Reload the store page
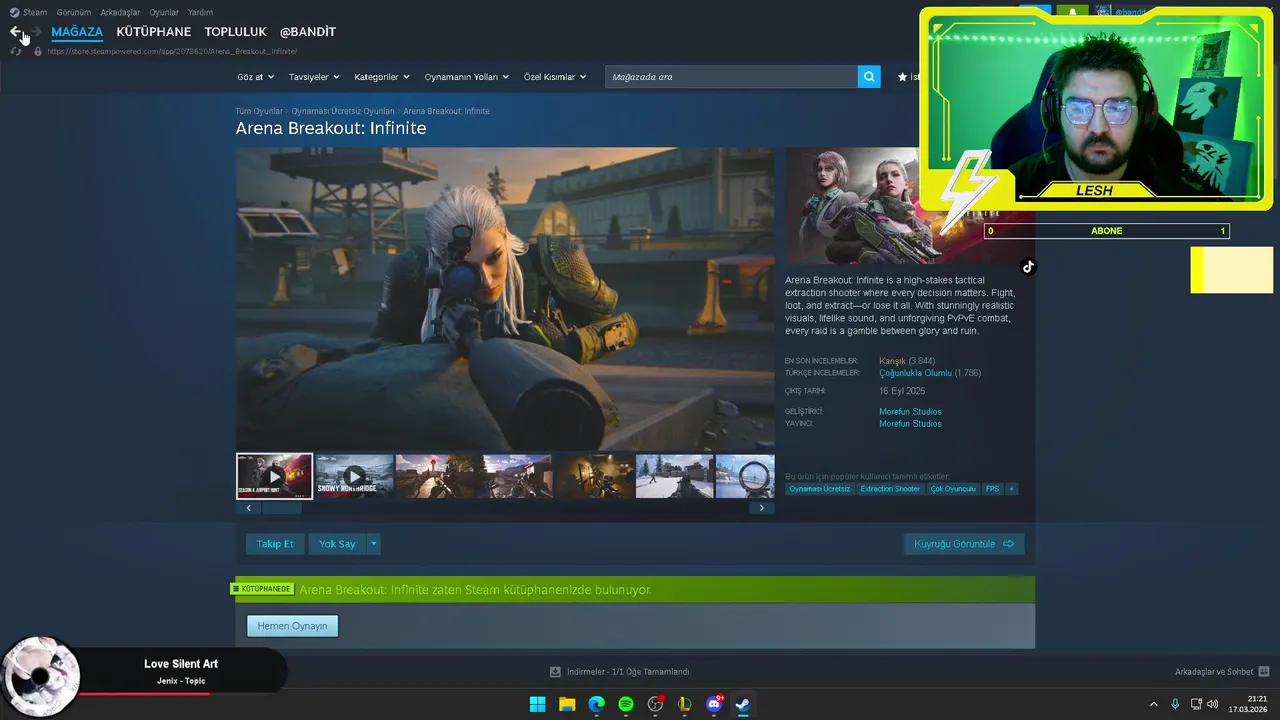The height and width of the screenshot is (720, 1280). coord(16,51)
